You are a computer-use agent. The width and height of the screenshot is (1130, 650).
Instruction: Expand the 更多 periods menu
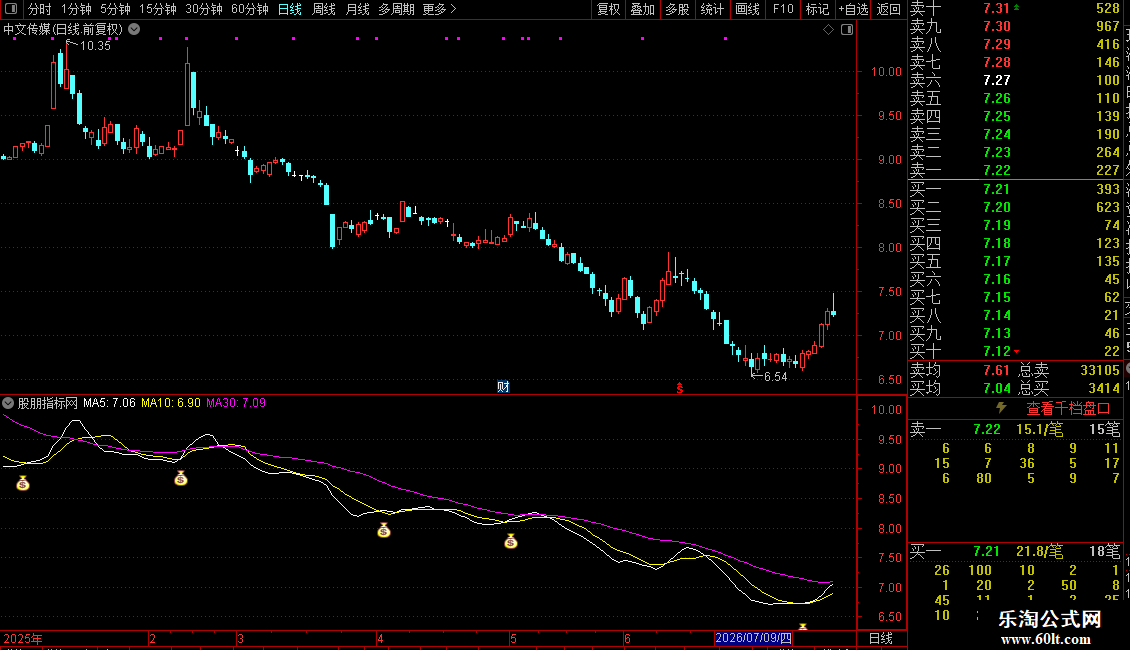click(x=439, y=9)
